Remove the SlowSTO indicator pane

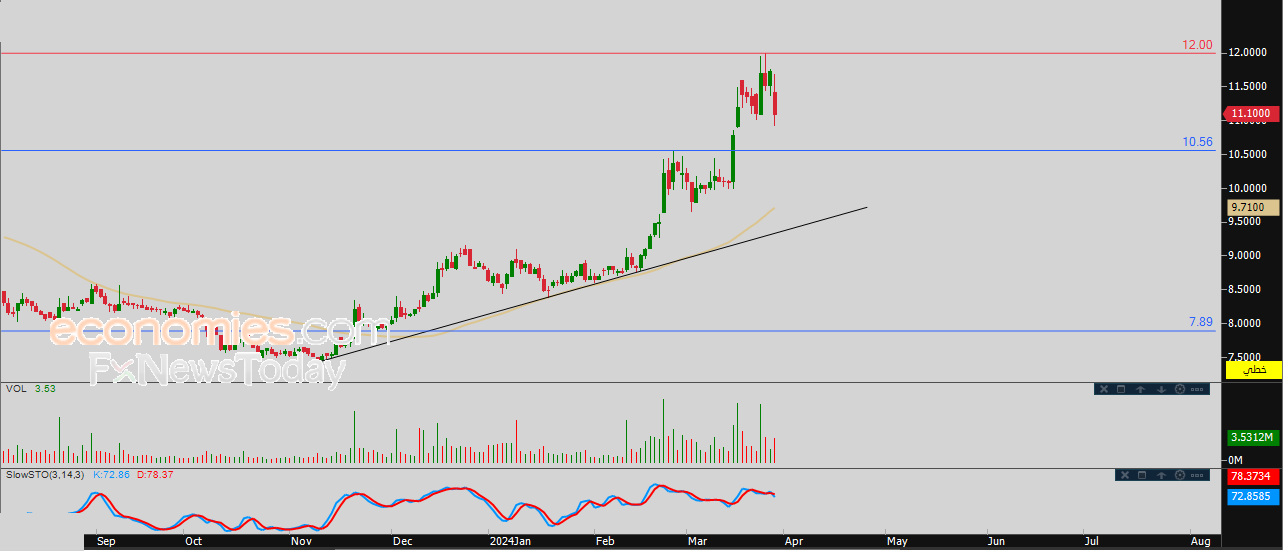coord(1125,475)
